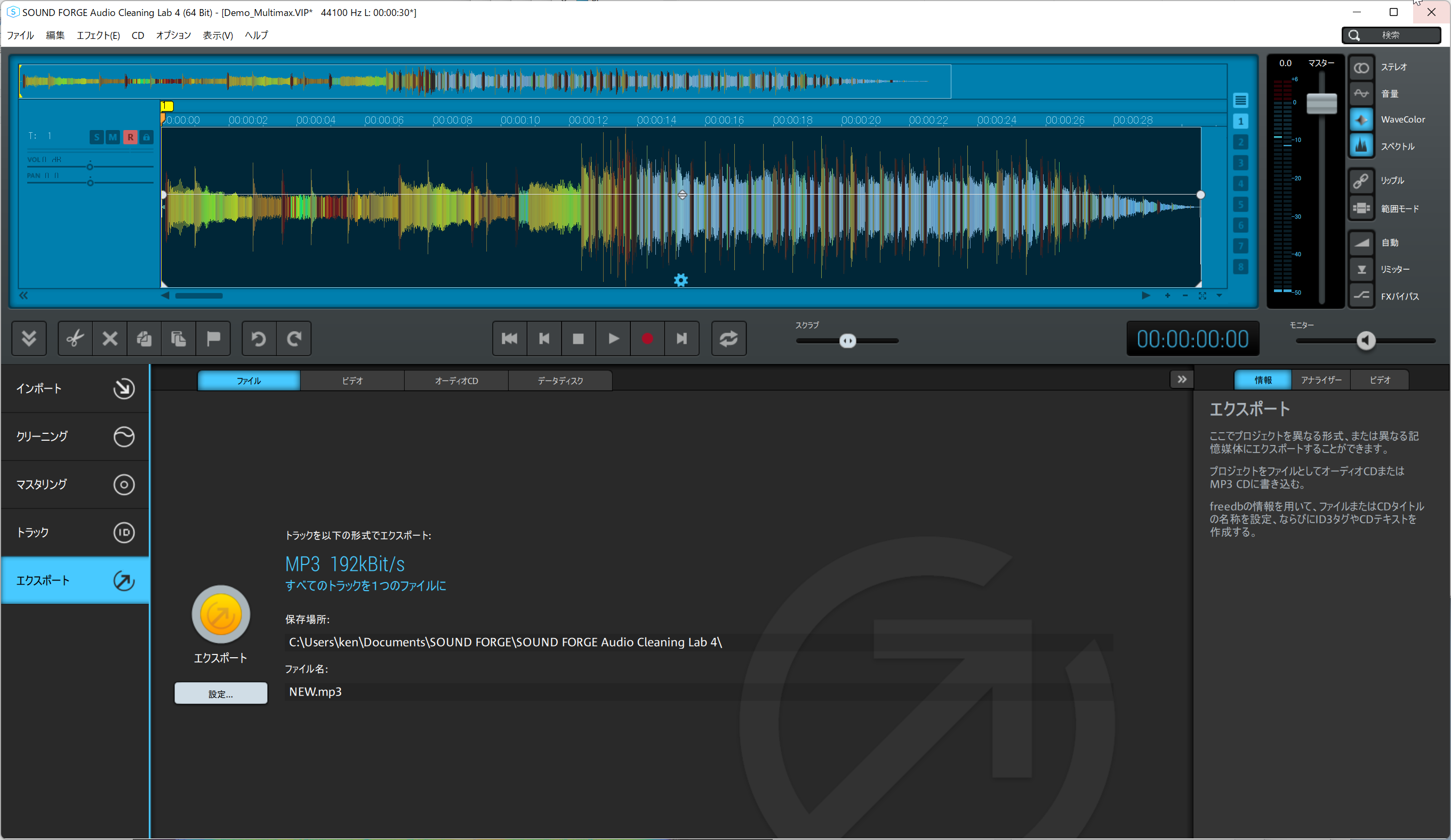The image size is (1451, 840).
Task: Click the delete X toolbar icon
Action: tap(109, 338)
